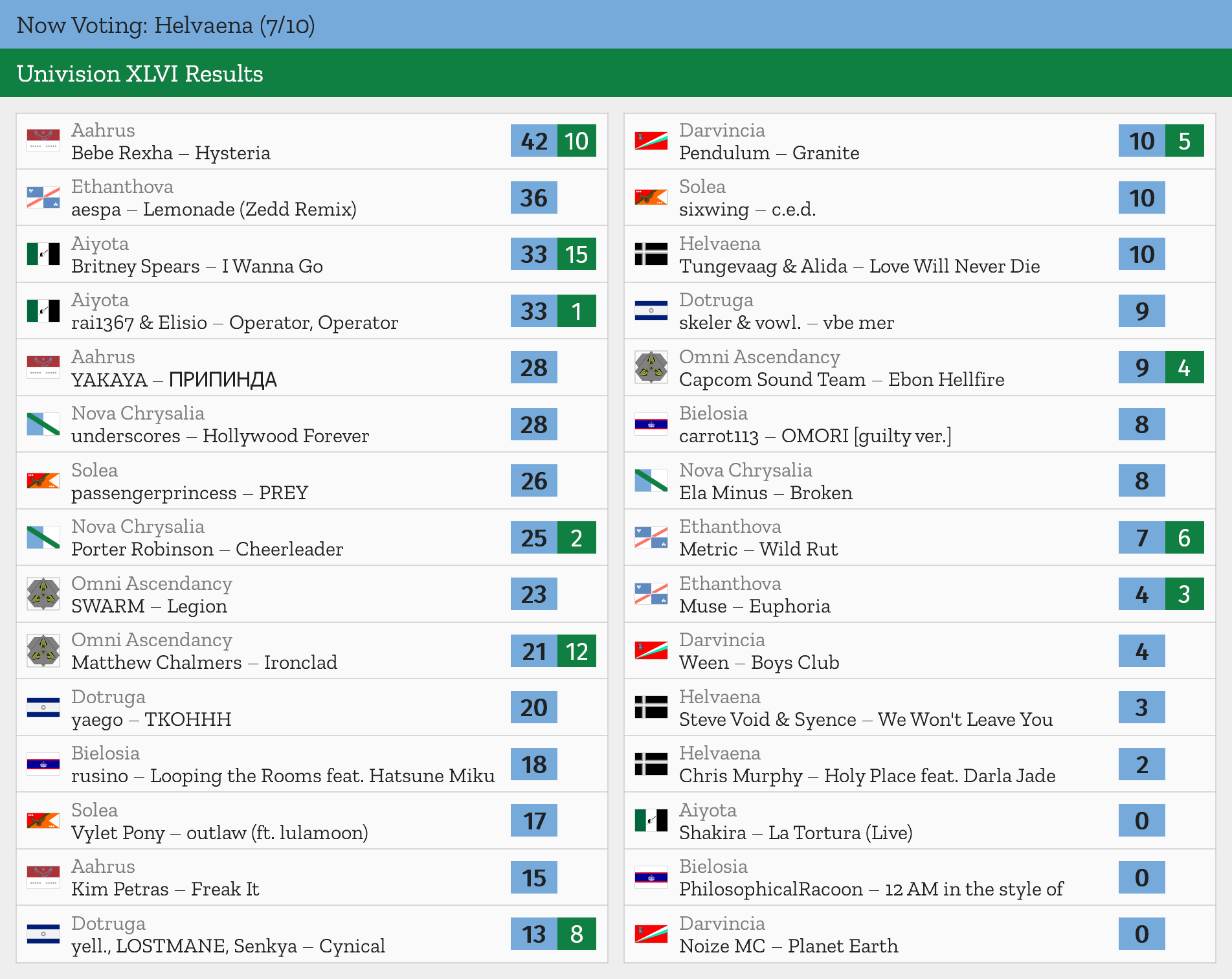Click the Aiyota flag next to Shakira – La Tortura

click(651, 821)
